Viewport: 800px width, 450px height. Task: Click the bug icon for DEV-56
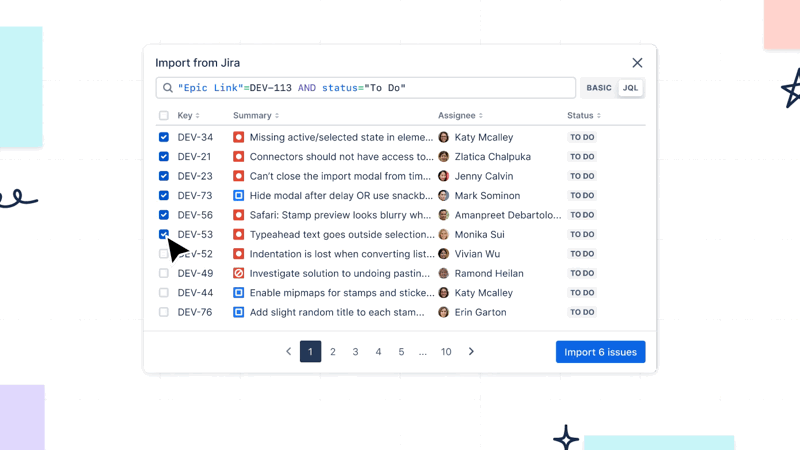(x=238, y=215)
